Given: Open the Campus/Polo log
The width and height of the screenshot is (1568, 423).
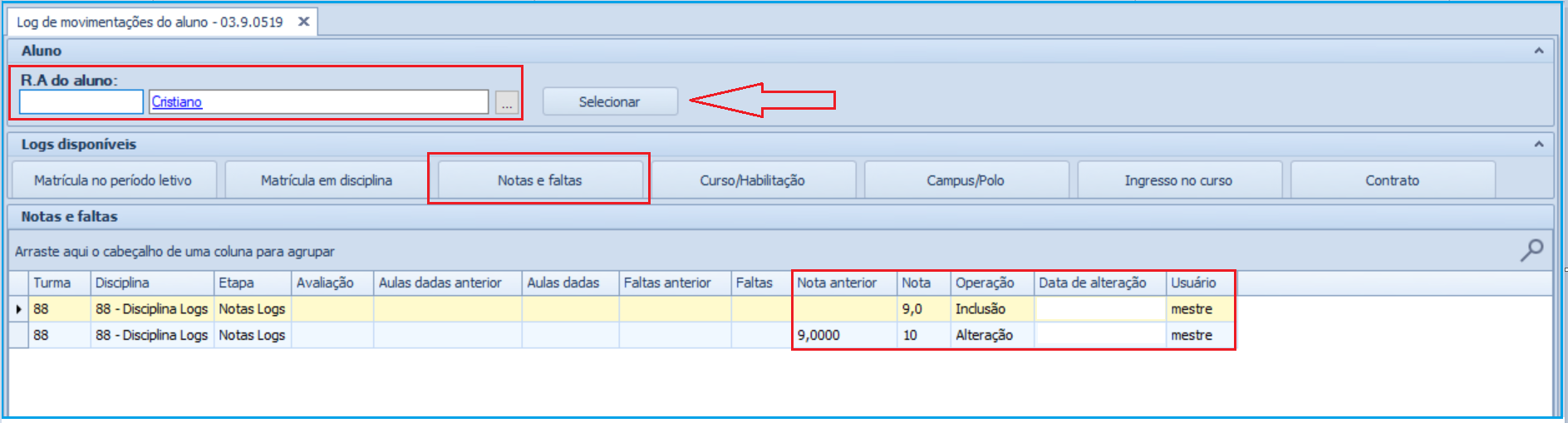Looking at the screenshot, I should coord(966,180).
